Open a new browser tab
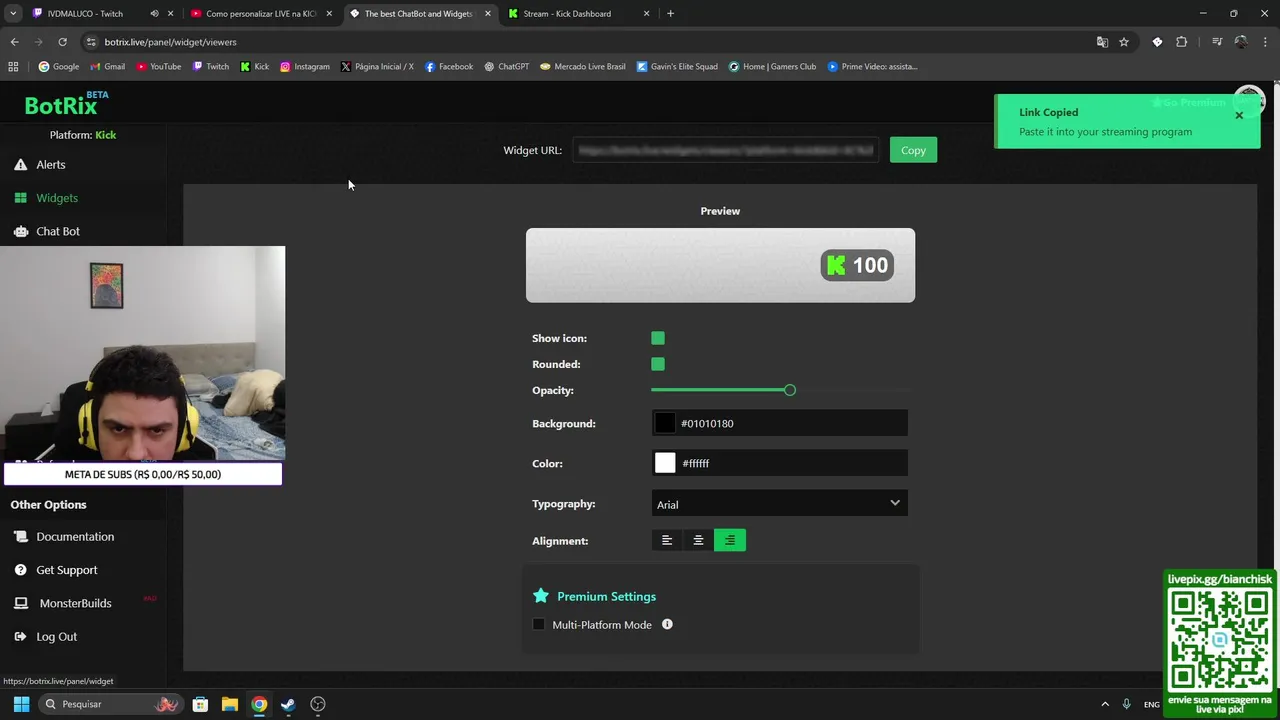Screen dimensions: 1280x720 tap(670, 14)
